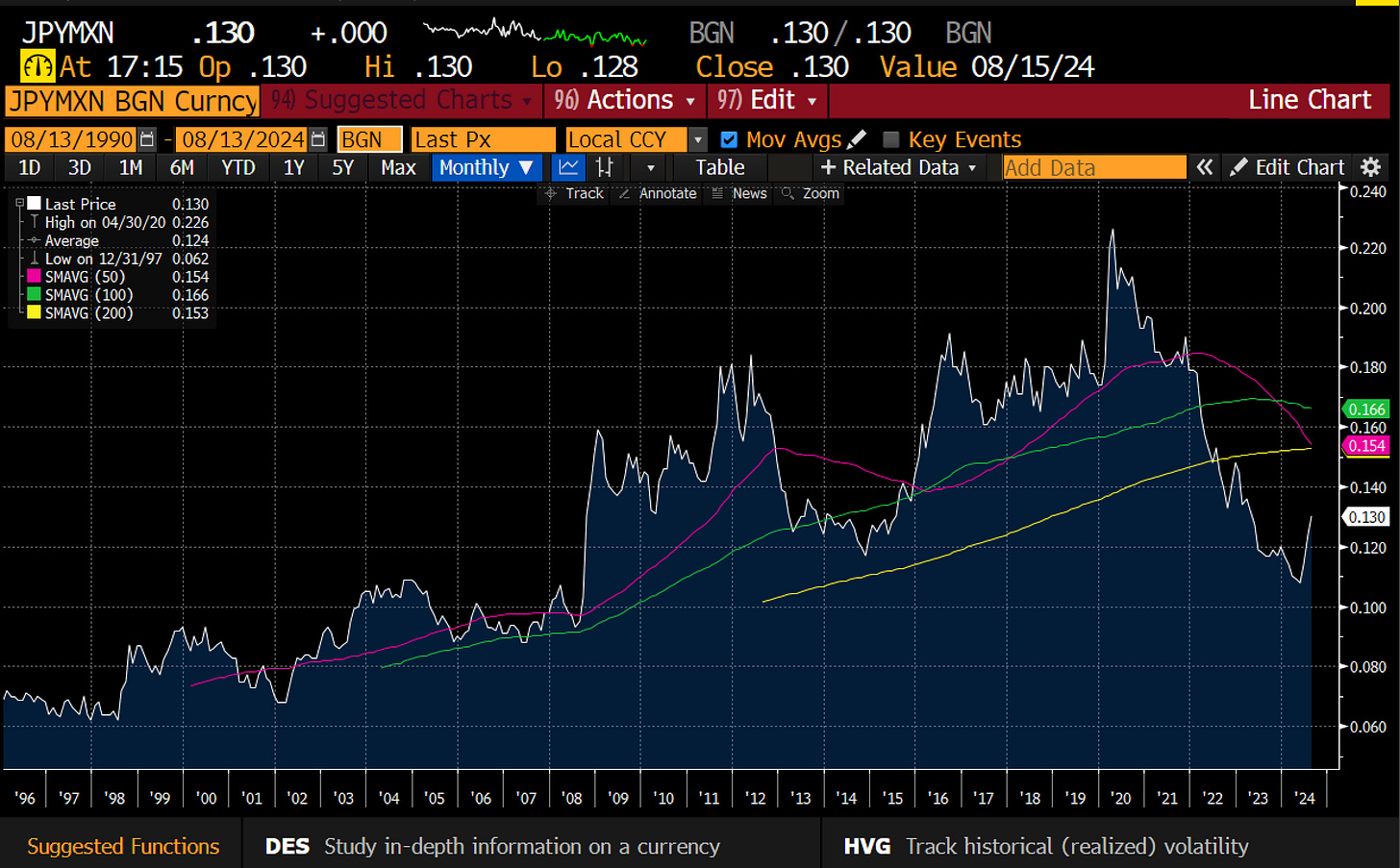Click the pencil icon beside Mov Avgs
Image resolution: width=1400 pixels, height=868 pixels.
857,139
